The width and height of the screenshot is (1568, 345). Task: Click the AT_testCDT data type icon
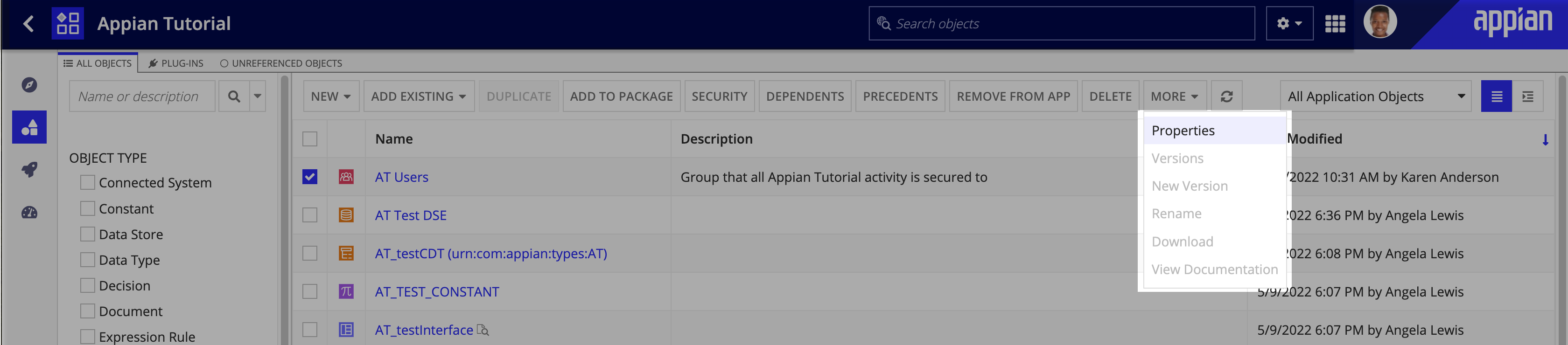(346, 253)
